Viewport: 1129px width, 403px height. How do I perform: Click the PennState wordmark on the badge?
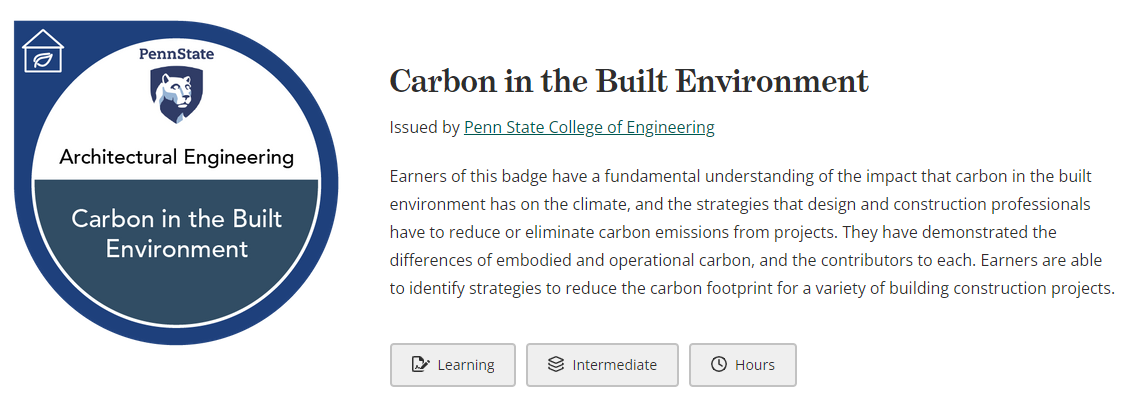click(176, 53)
